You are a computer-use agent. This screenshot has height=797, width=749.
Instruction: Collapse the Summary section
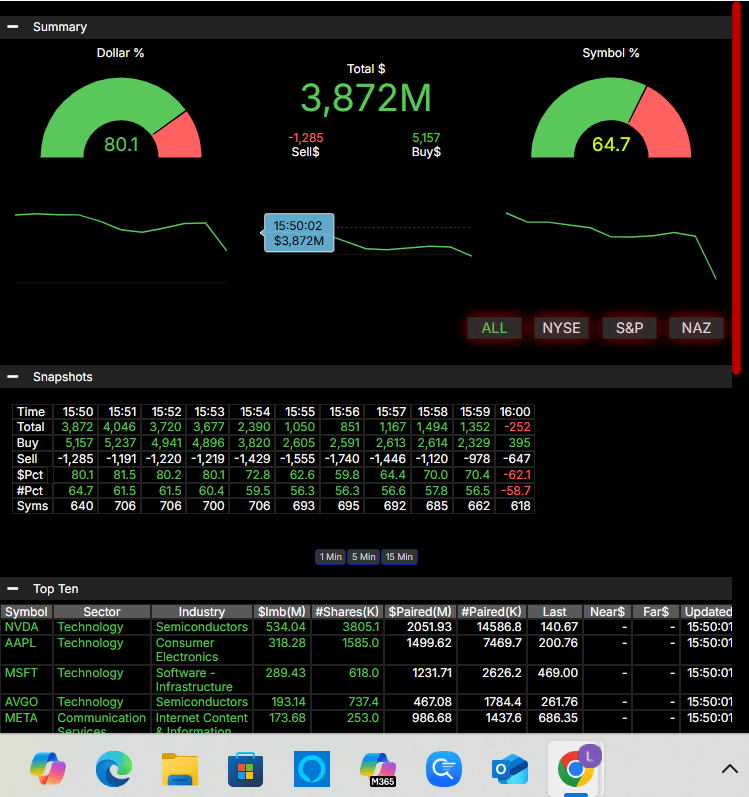click(x=13, y=27)
